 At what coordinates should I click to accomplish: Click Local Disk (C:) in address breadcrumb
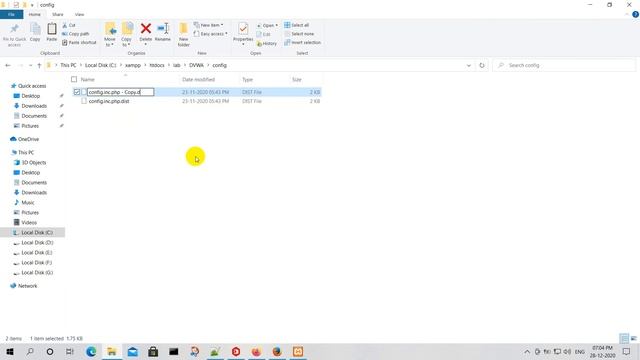click(x=100, y=65)
